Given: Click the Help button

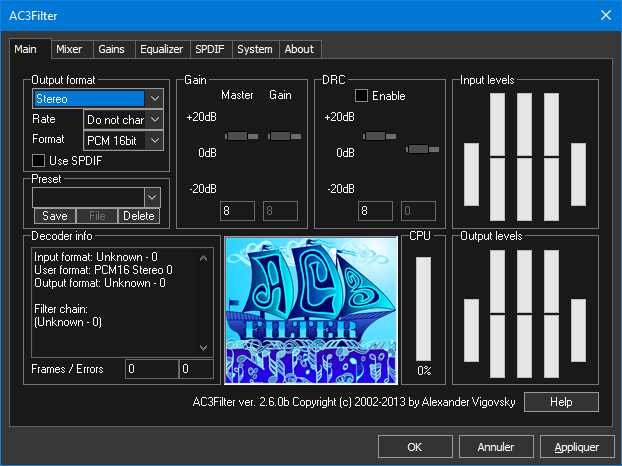Looking at the screenshot, I should pyautogui.click(x=561, y=402).
